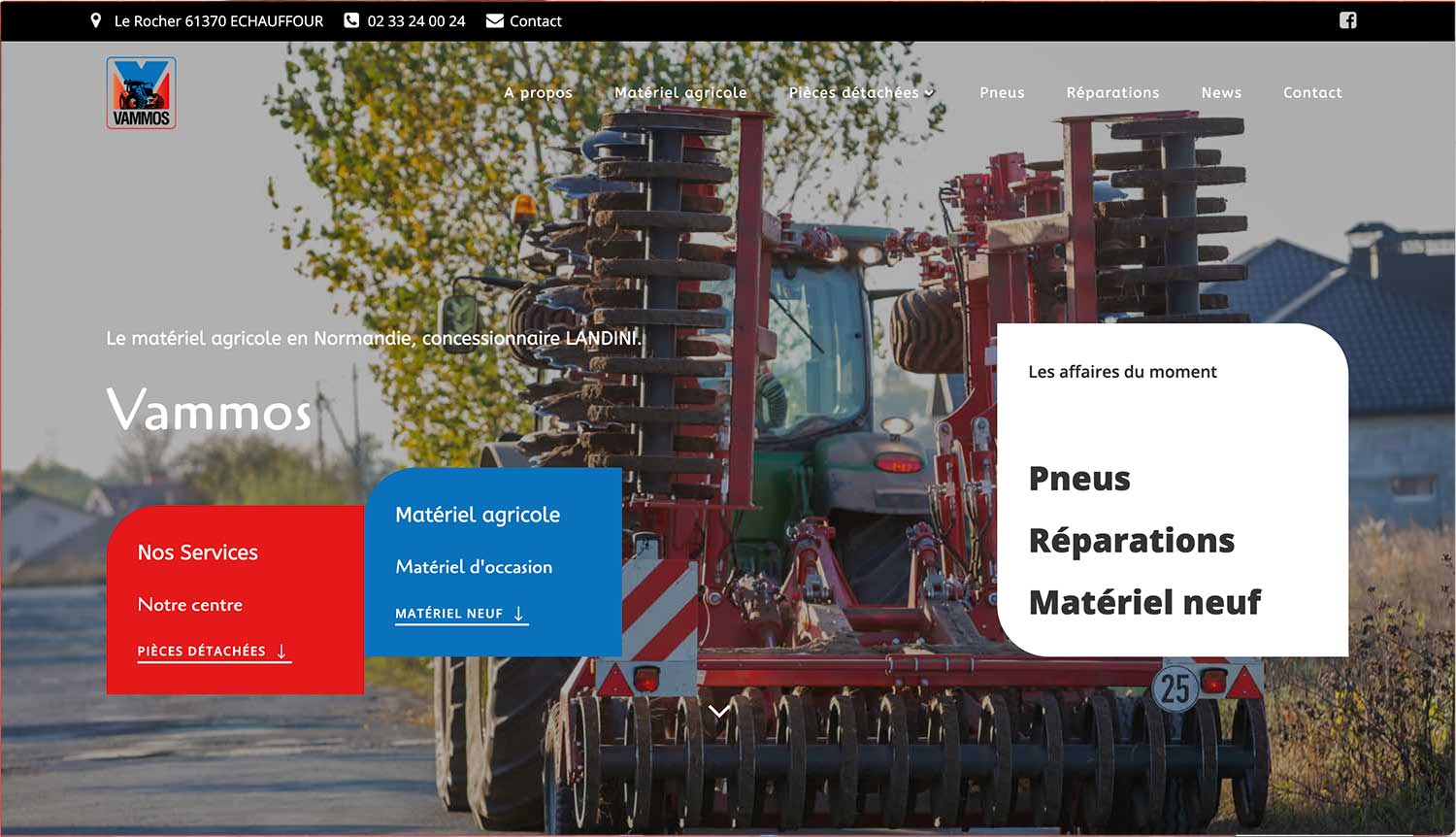Click the Le Rocher 61370 ECHAUFFOUR address

pyautogui.click(x=218, y=21)
